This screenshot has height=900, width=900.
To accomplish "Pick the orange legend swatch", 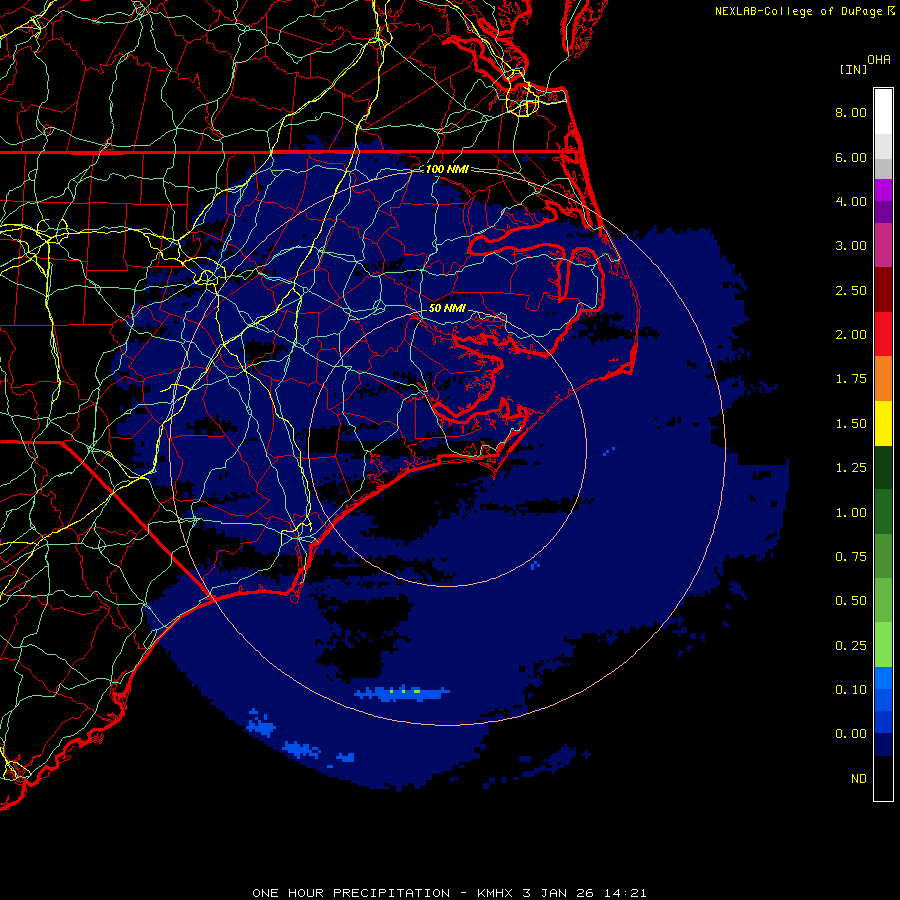I will coord(883,379).
